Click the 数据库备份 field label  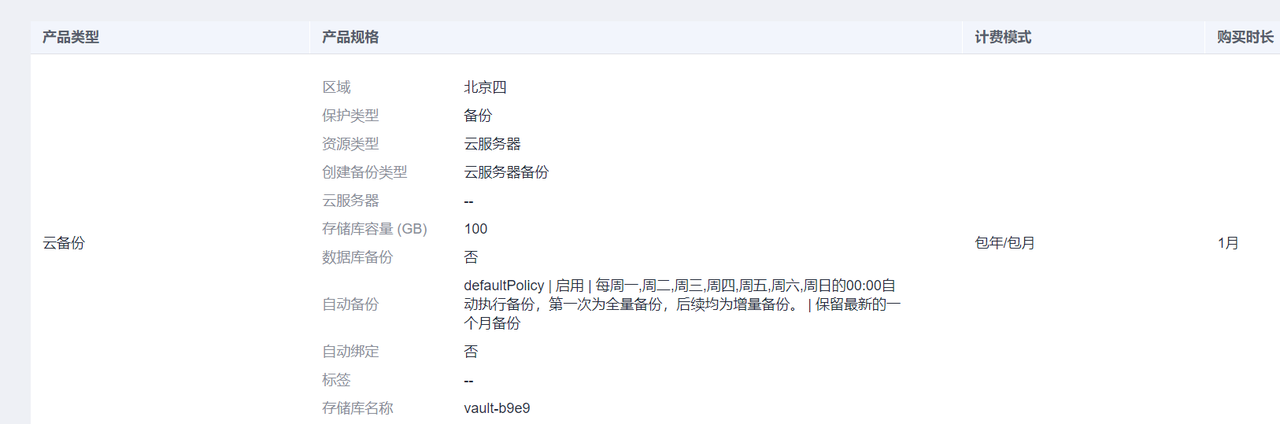point(357,257)
